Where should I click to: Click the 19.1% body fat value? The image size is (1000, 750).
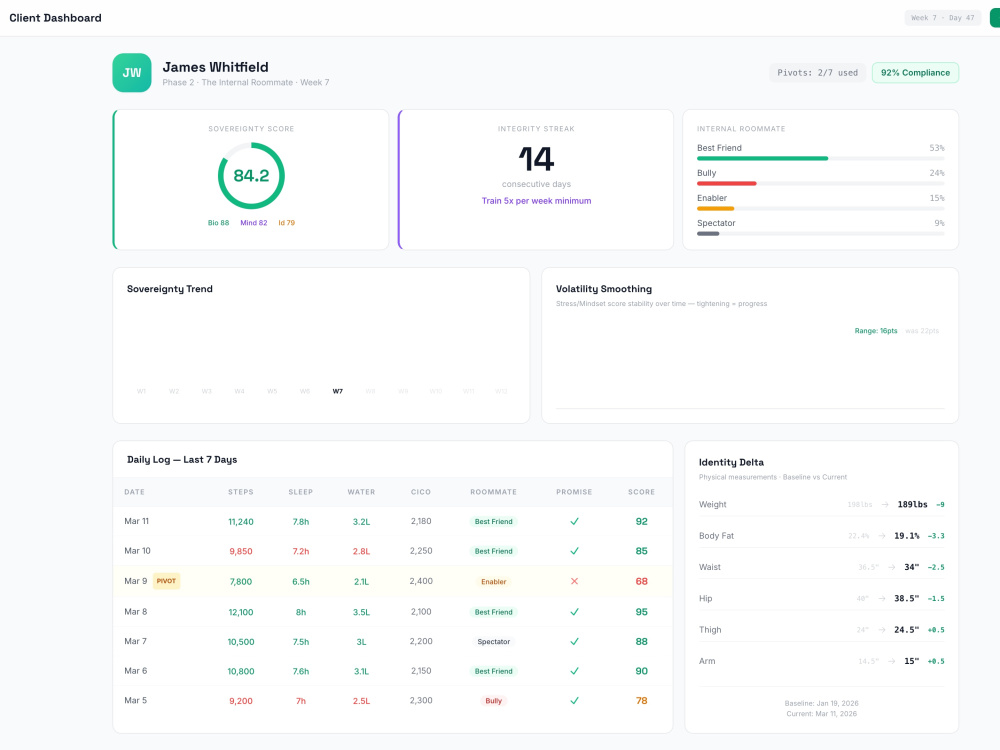click(906, 536)
